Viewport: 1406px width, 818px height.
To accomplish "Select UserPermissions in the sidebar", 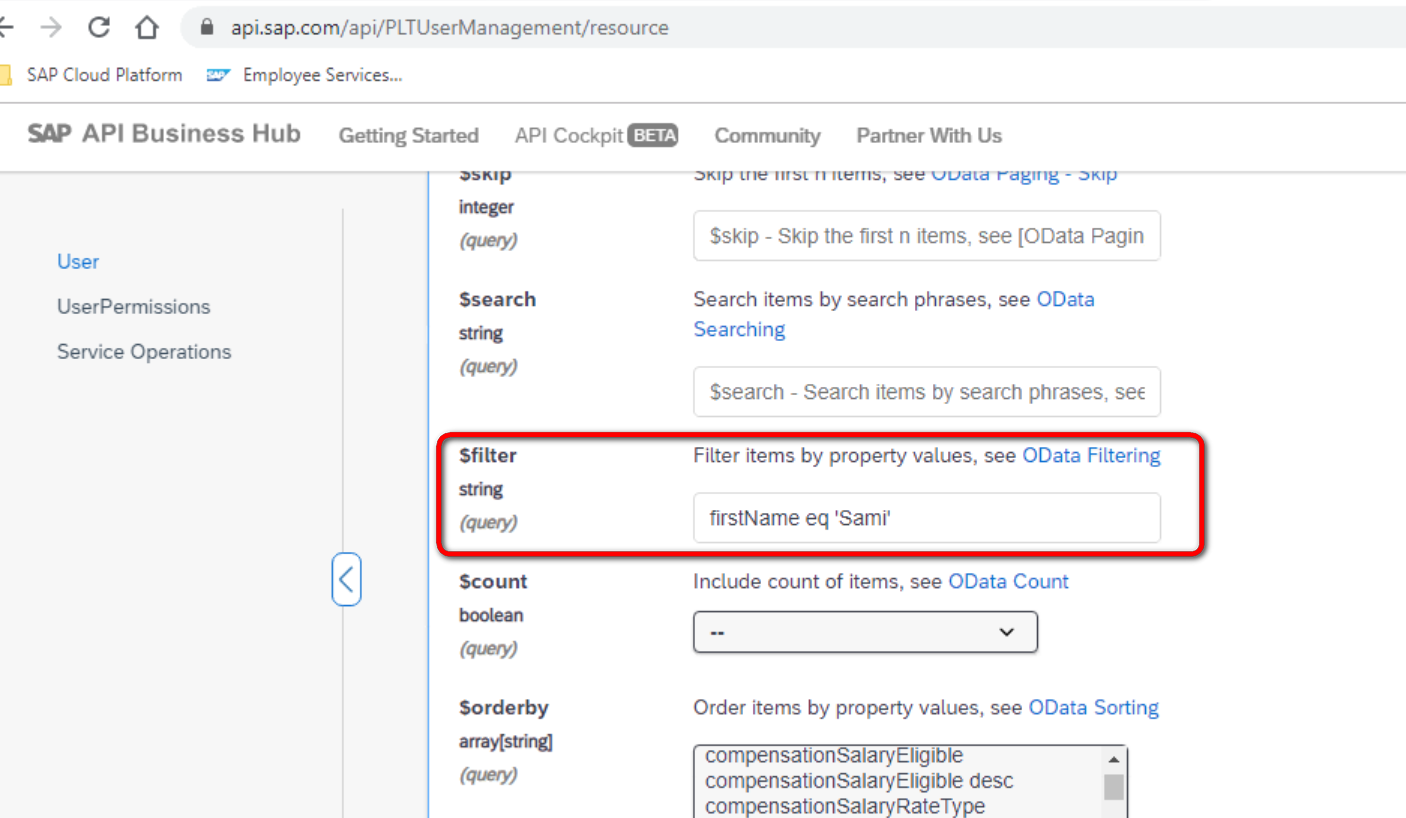I will (x=133, y=306).
